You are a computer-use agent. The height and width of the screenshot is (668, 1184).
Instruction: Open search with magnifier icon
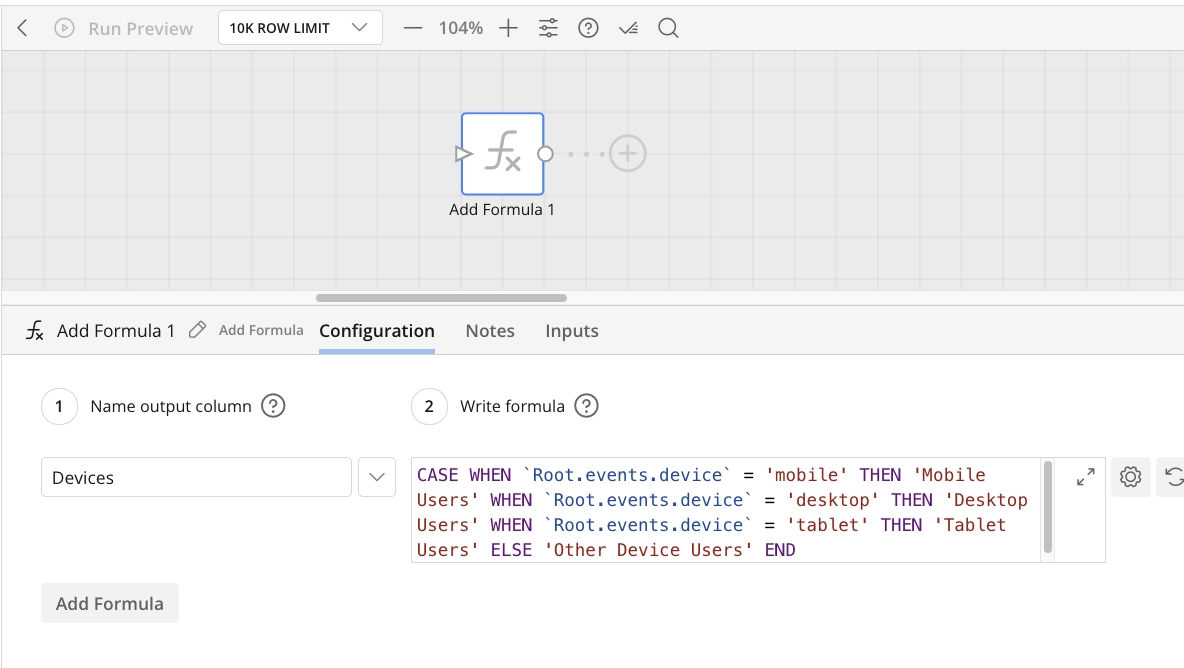click(x=668, y=29)
